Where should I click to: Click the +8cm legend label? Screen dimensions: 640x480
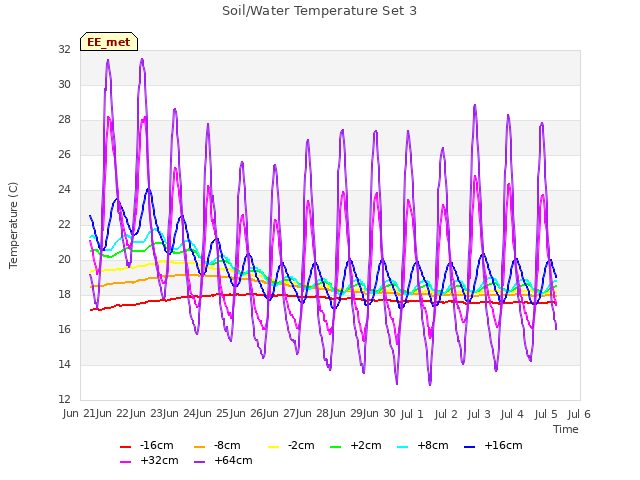pyautogui.click(x=433, y=445)
